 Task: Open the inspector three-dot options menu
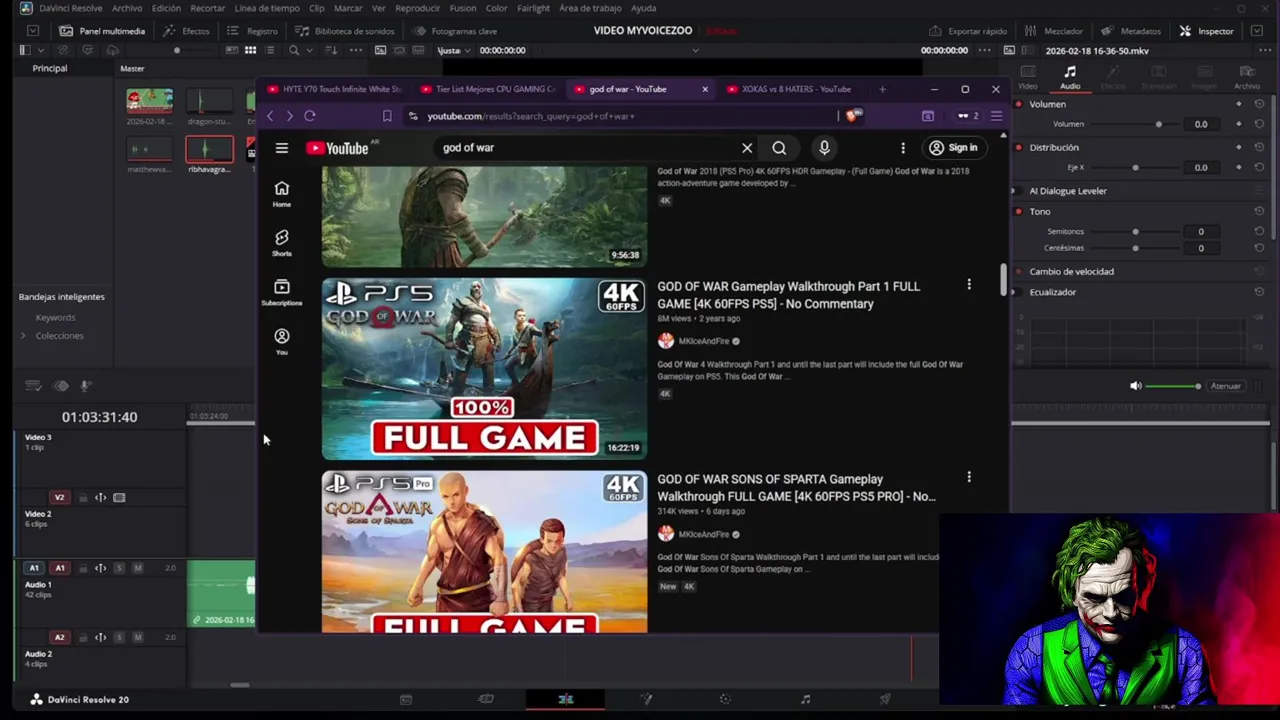(x=1266, y=50)
